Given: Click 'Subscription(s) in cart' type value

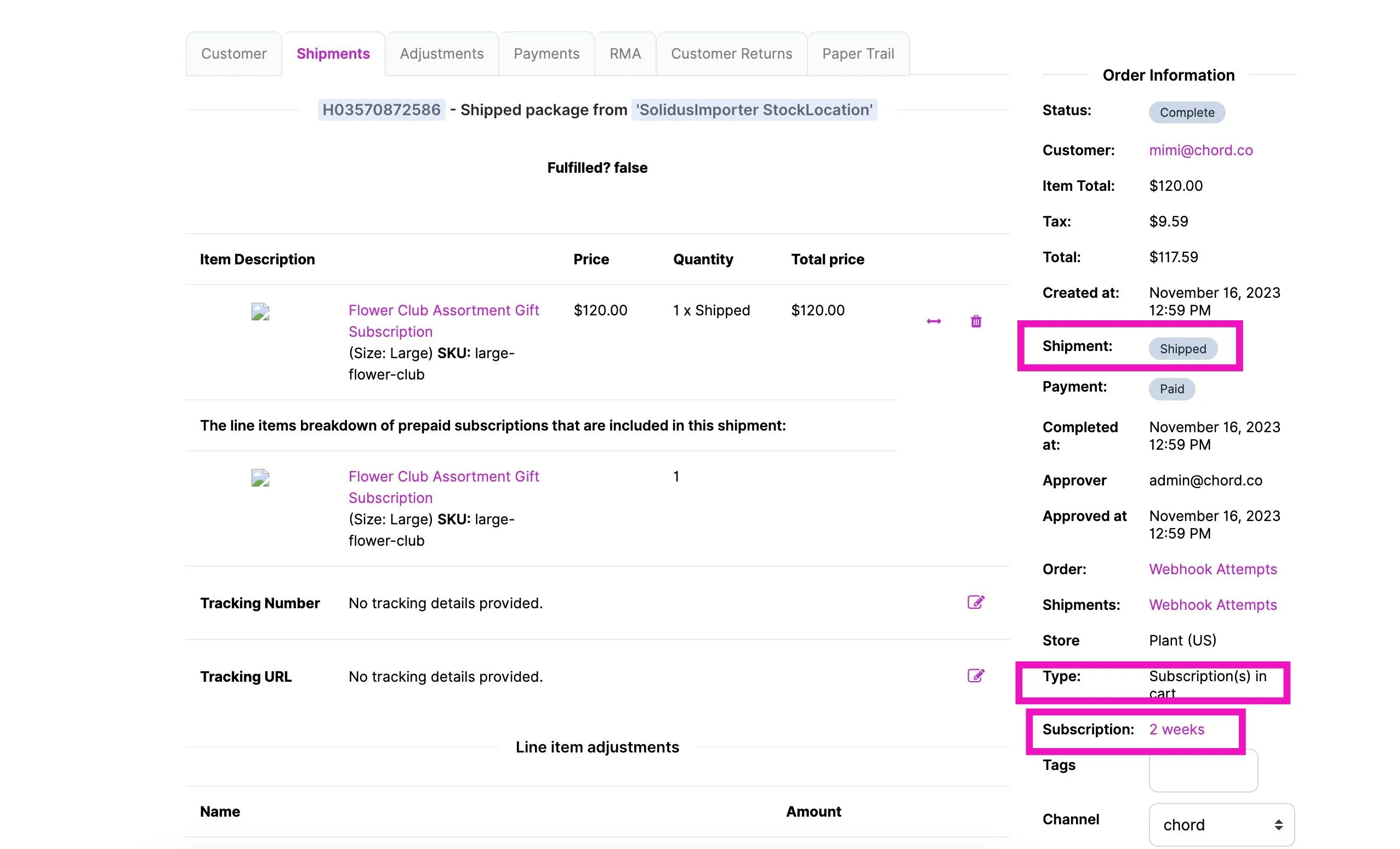Looking at the screenshot, I should click(x=1208, y=684).
